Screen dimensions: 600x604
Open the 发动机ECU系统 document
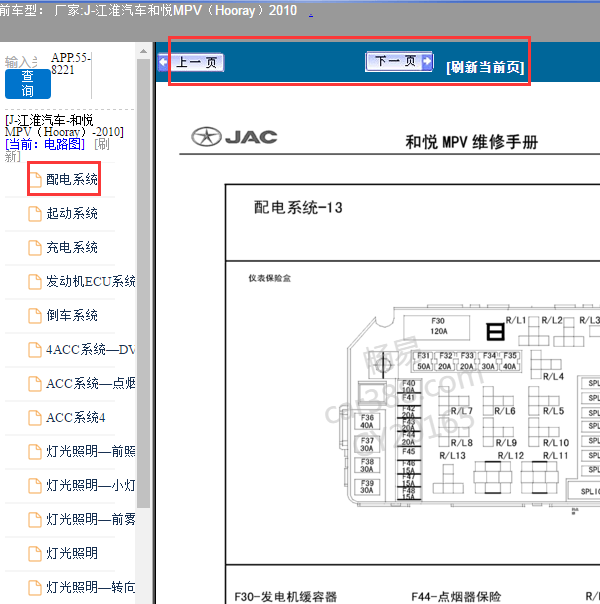[91, 281]
